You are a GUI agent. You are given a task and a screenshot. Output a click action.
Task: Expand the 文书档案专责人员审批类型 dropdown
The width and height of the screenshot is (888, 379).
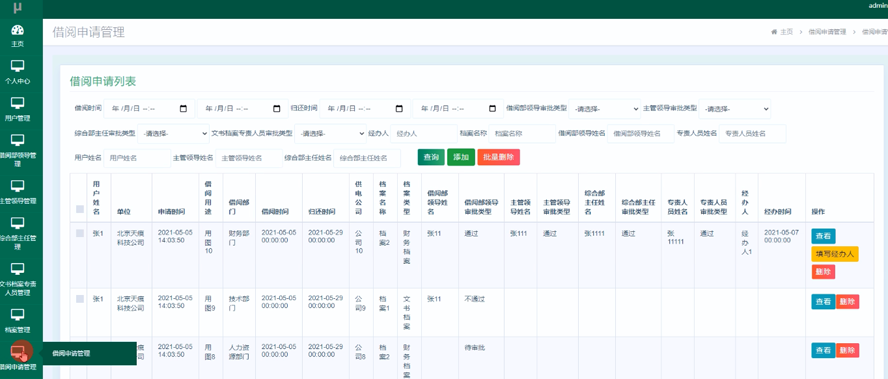point(330,134)
